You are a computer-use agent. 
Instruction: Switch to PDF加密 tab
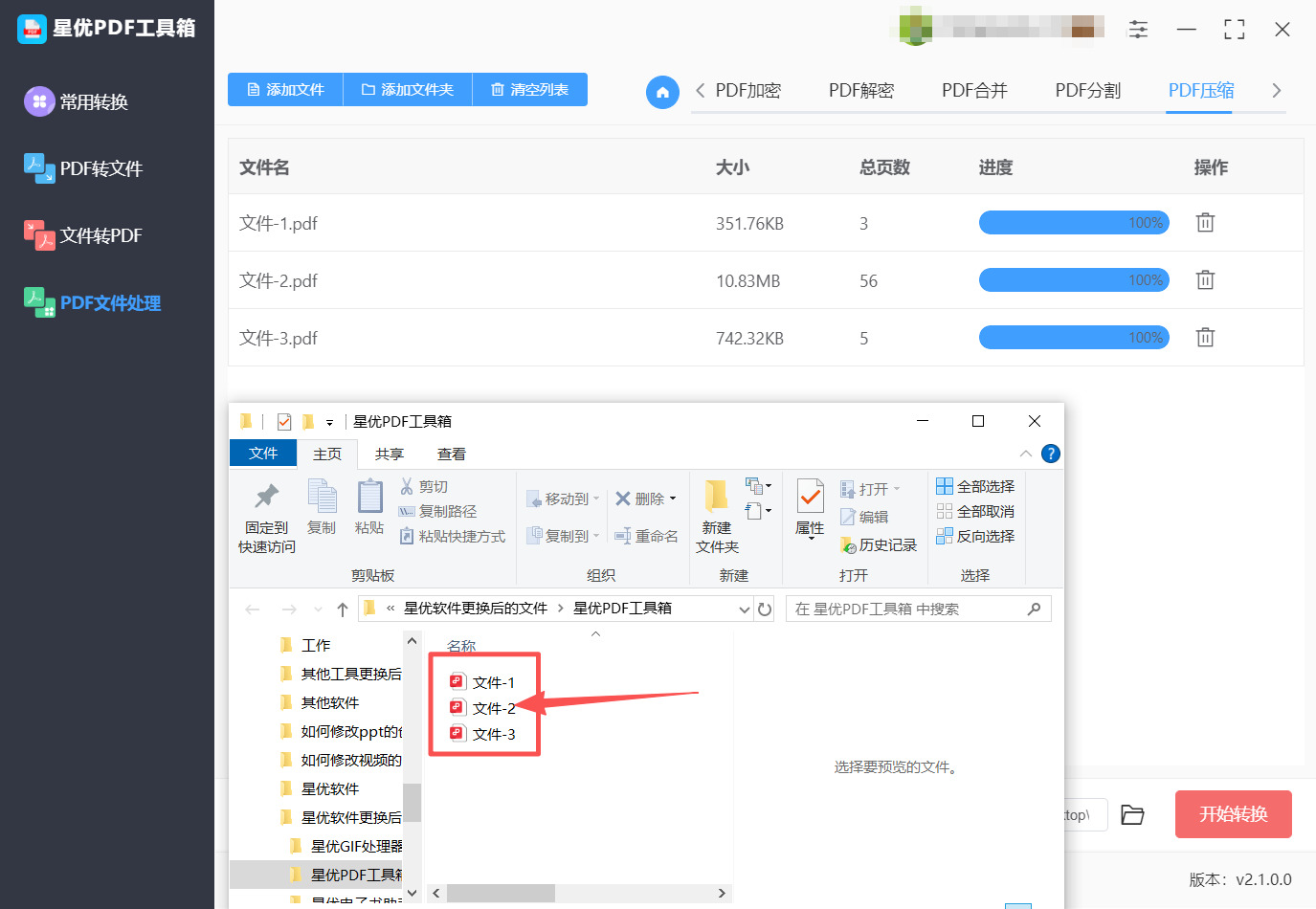click(x=748, y=91)
